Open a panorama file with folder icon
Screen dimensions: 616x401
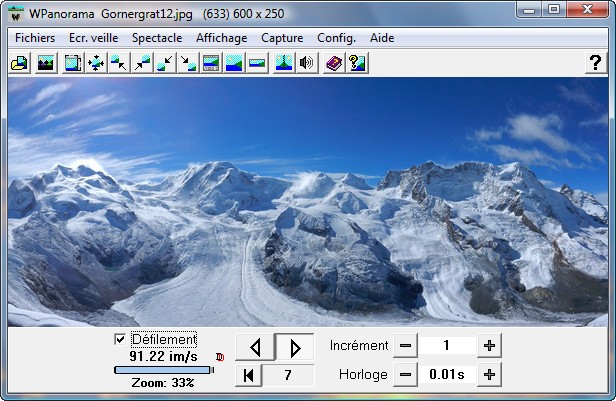click(x=20, y=63)
